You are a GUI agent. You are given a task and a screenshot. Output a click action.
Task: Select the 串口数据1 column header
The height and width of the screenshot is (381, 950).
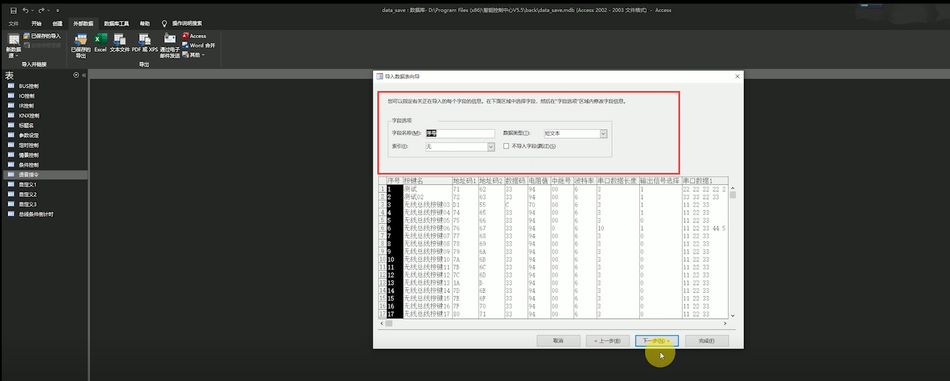[x=705, y=181]
